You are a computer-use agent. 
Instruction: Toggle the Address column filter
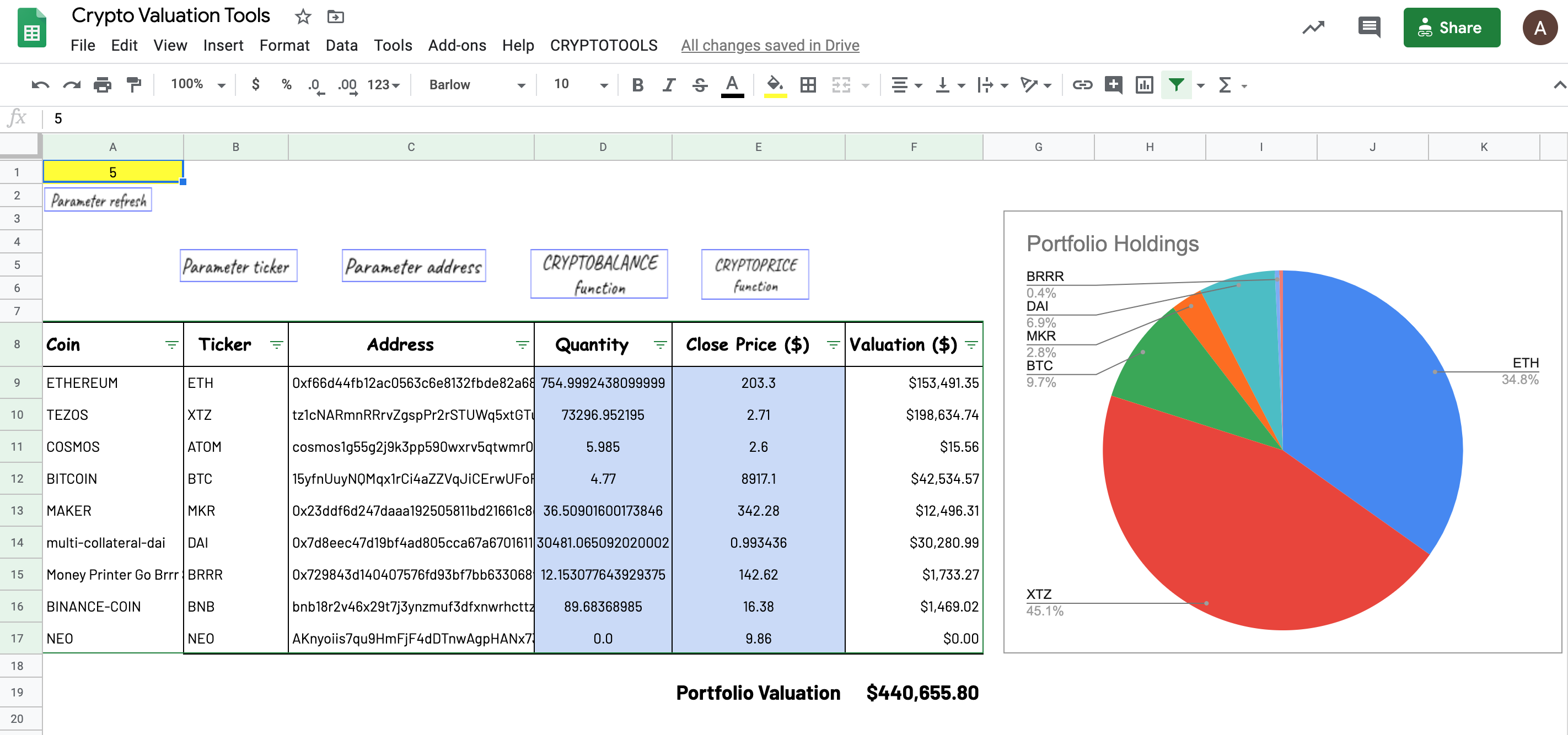coord(522,345)
